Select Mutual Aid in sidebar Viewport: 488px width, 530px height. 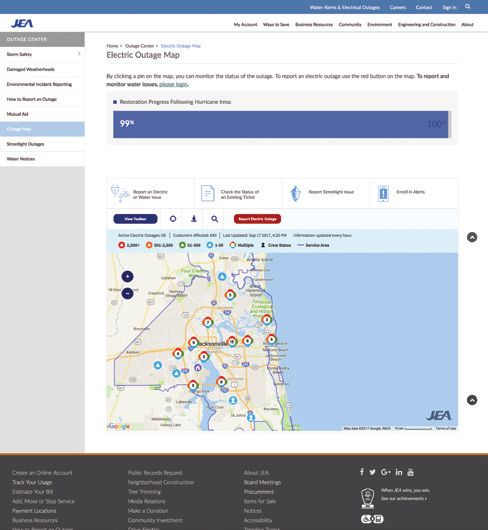42,114
